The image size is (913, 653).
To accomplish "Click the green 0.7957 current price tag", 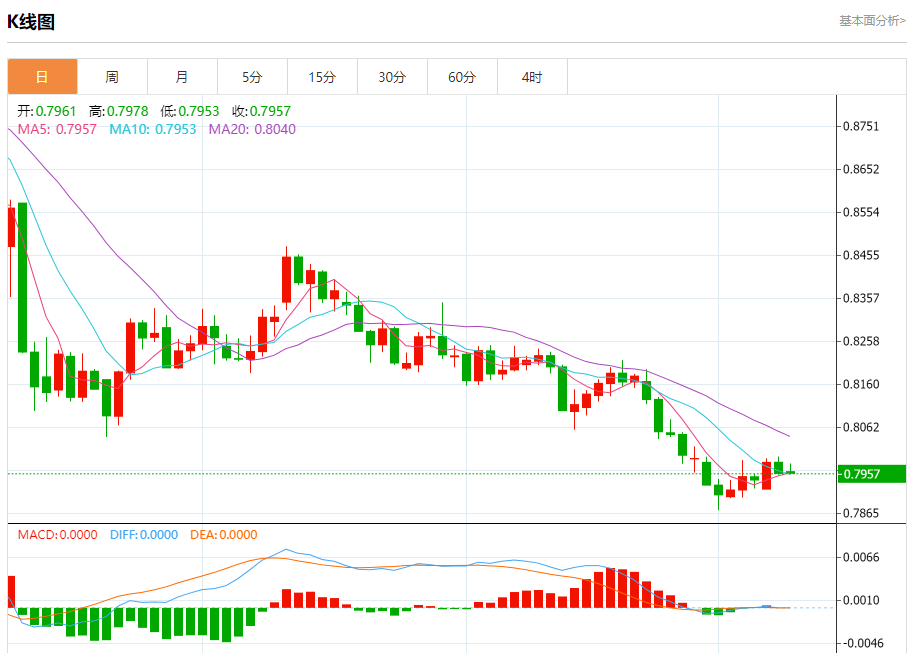I will [x=871, y=474].
